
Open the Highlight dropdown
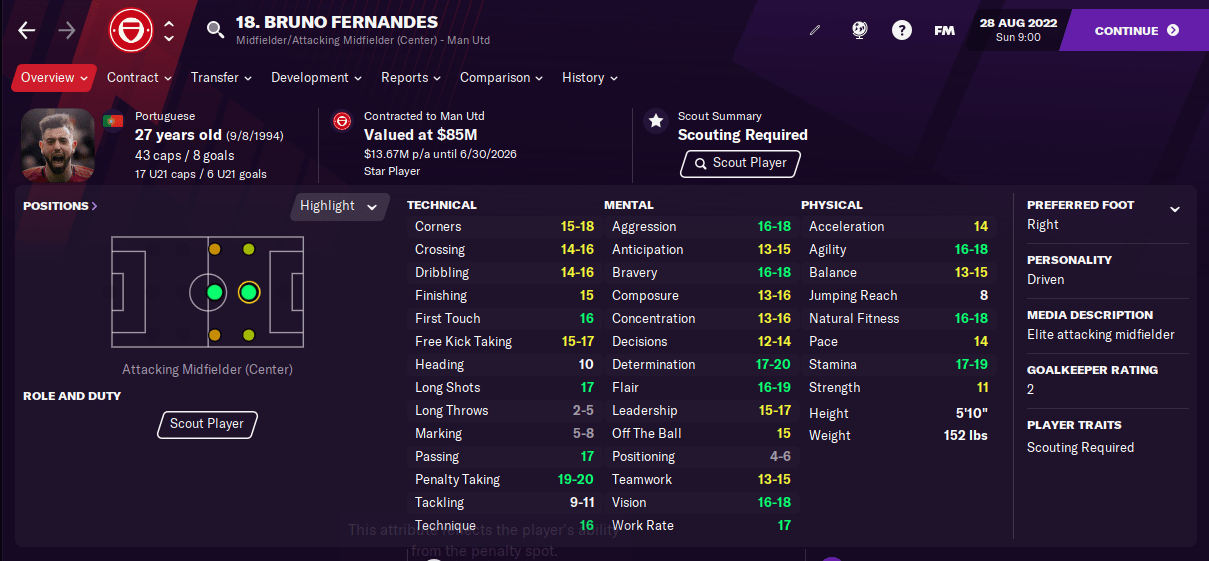[340, 206]
